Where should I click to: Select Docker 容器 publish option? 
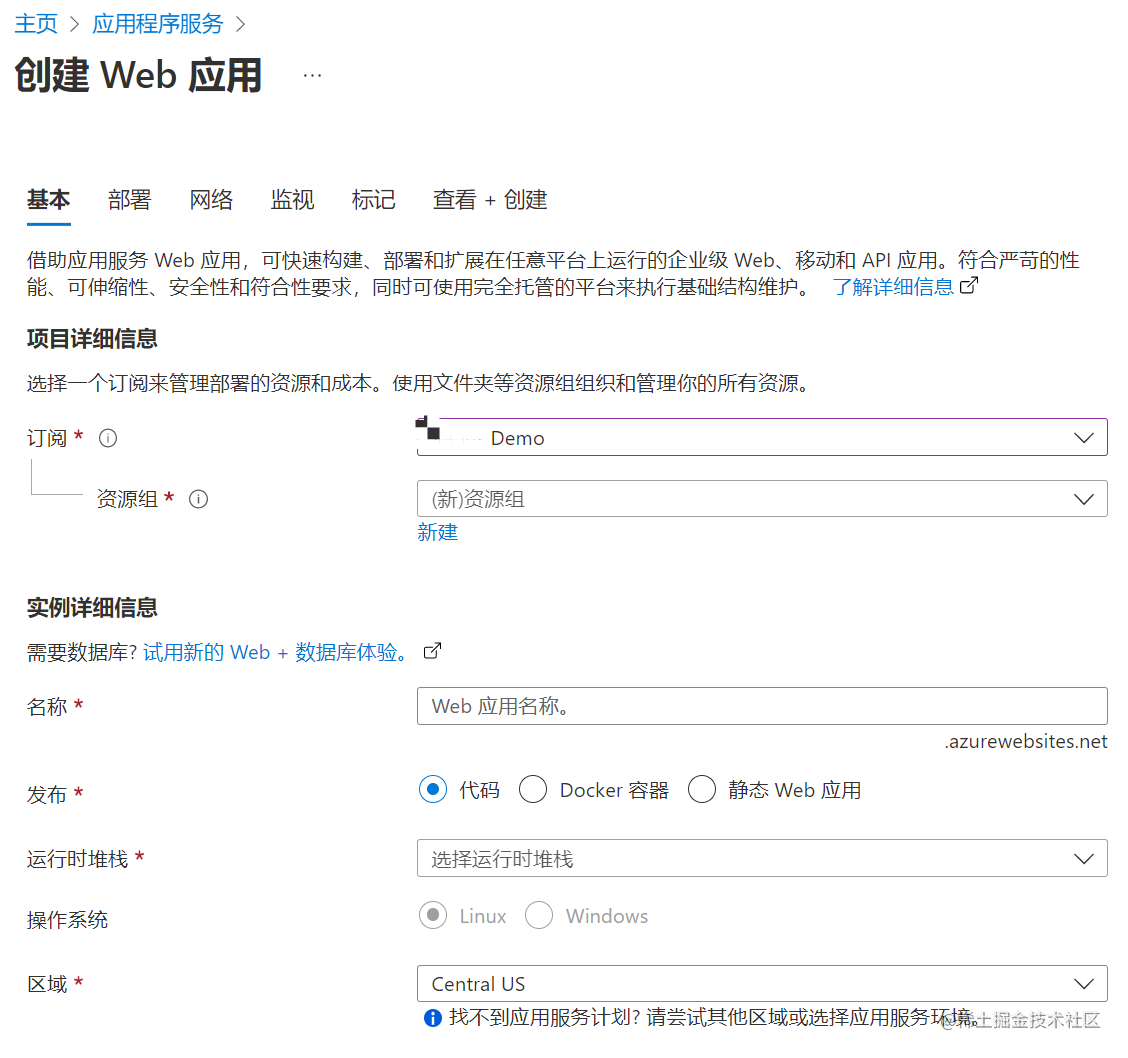tap(533, 790)
